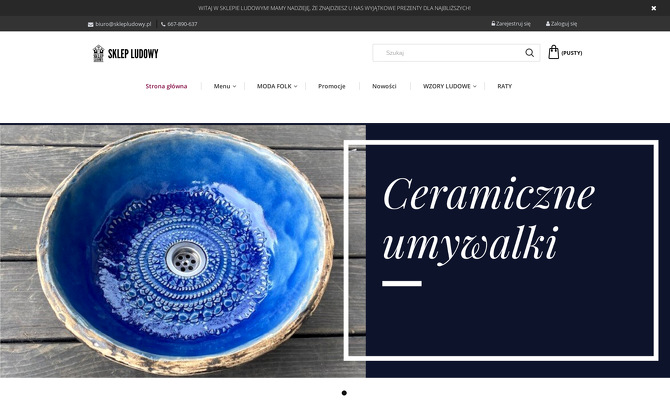Expand the Menu dropdown

pos(225,86)
